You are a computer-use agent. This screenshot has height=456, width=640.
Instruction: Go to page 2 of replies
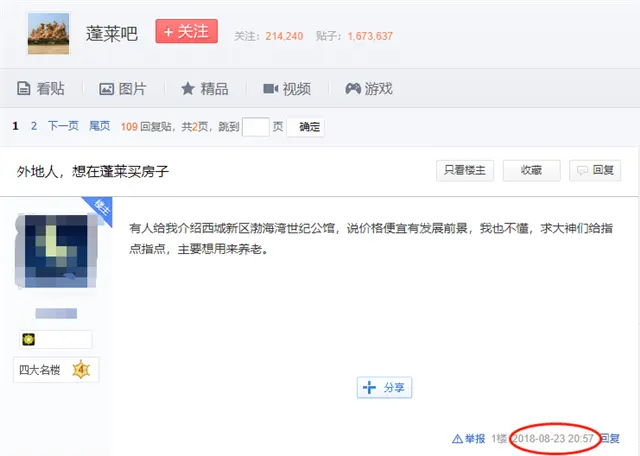click(34, 126)
